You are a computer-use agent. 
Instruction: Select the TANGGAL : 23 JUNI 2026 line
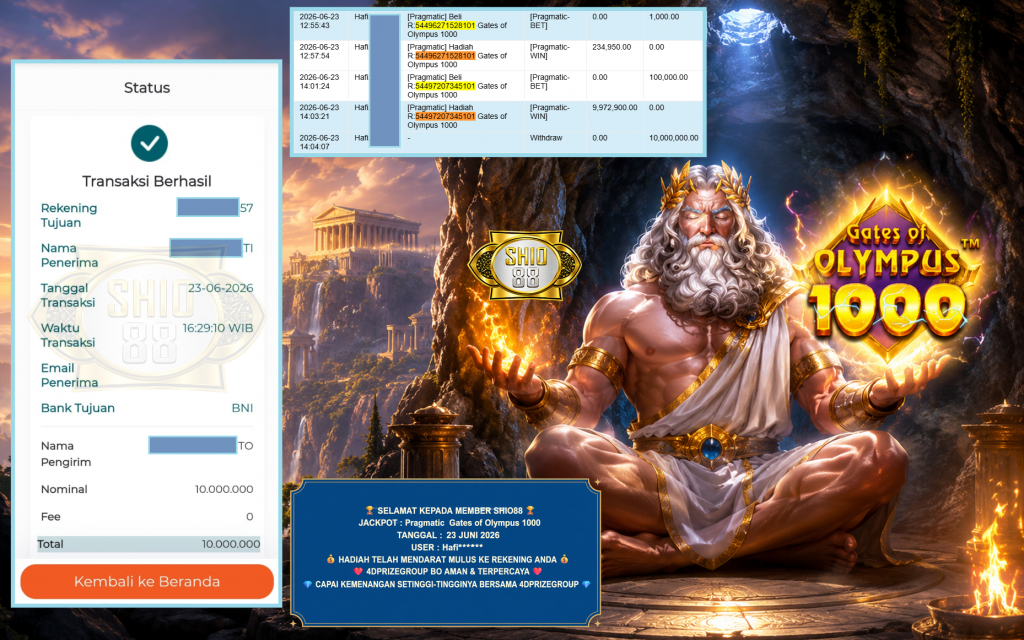pyautogui.click(x=448, y=535)
